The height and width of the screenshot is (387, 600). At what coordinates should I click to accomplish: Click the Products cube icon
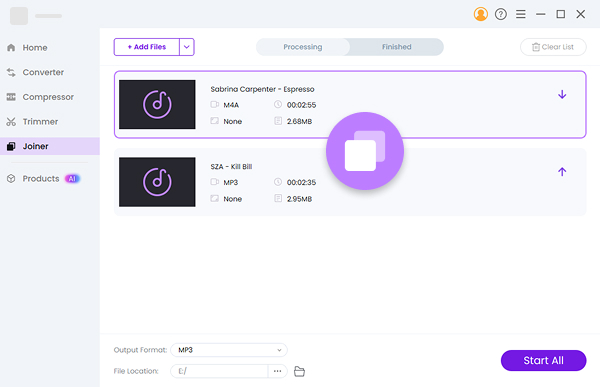[x=11, y=179]
